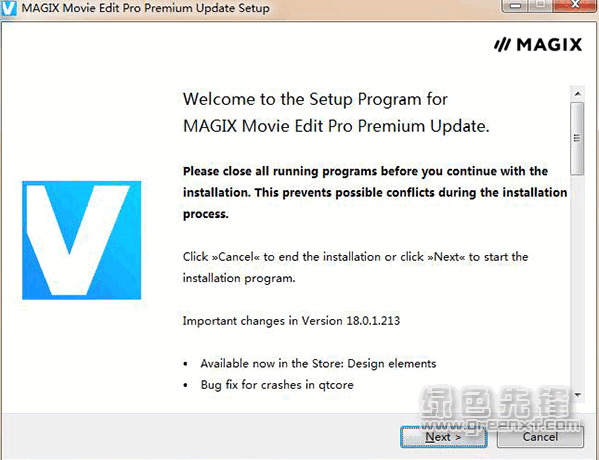
Task: Click the greenxf watermark text
Action: 500,425
